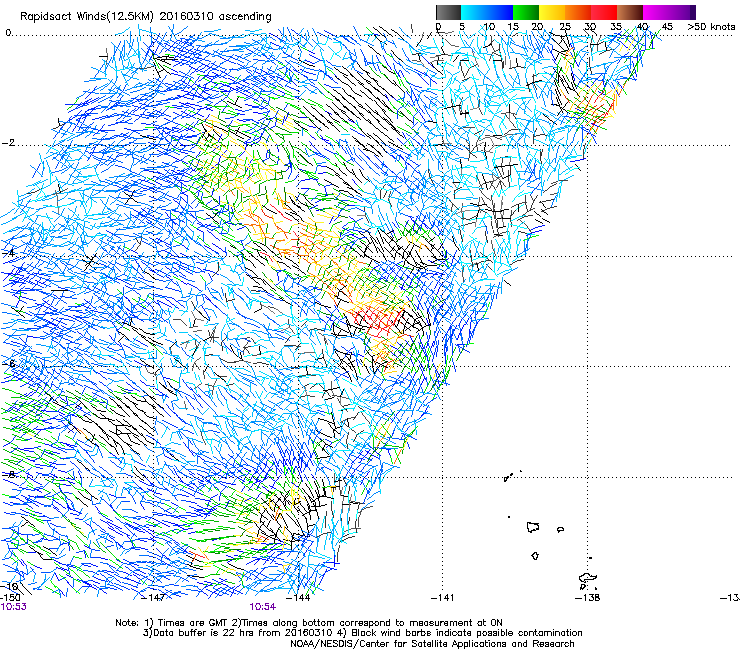
Task: Click the '-147' longitude axis label
Action: [x=153, y=598]
